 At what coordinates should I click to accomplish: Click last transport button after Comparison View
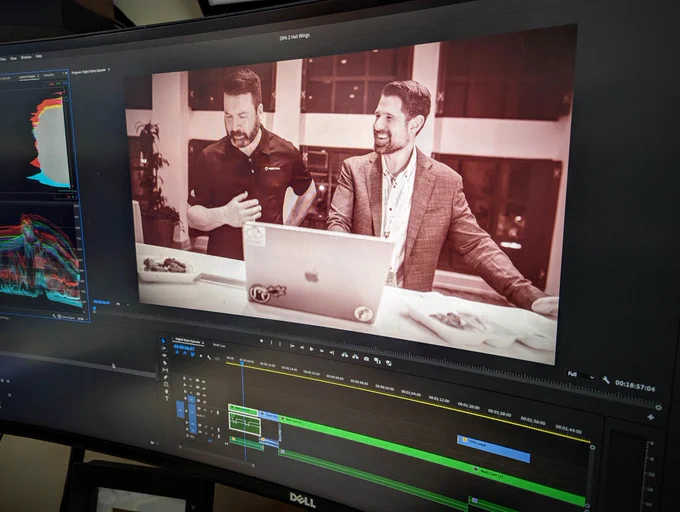(x=389, y=363)
